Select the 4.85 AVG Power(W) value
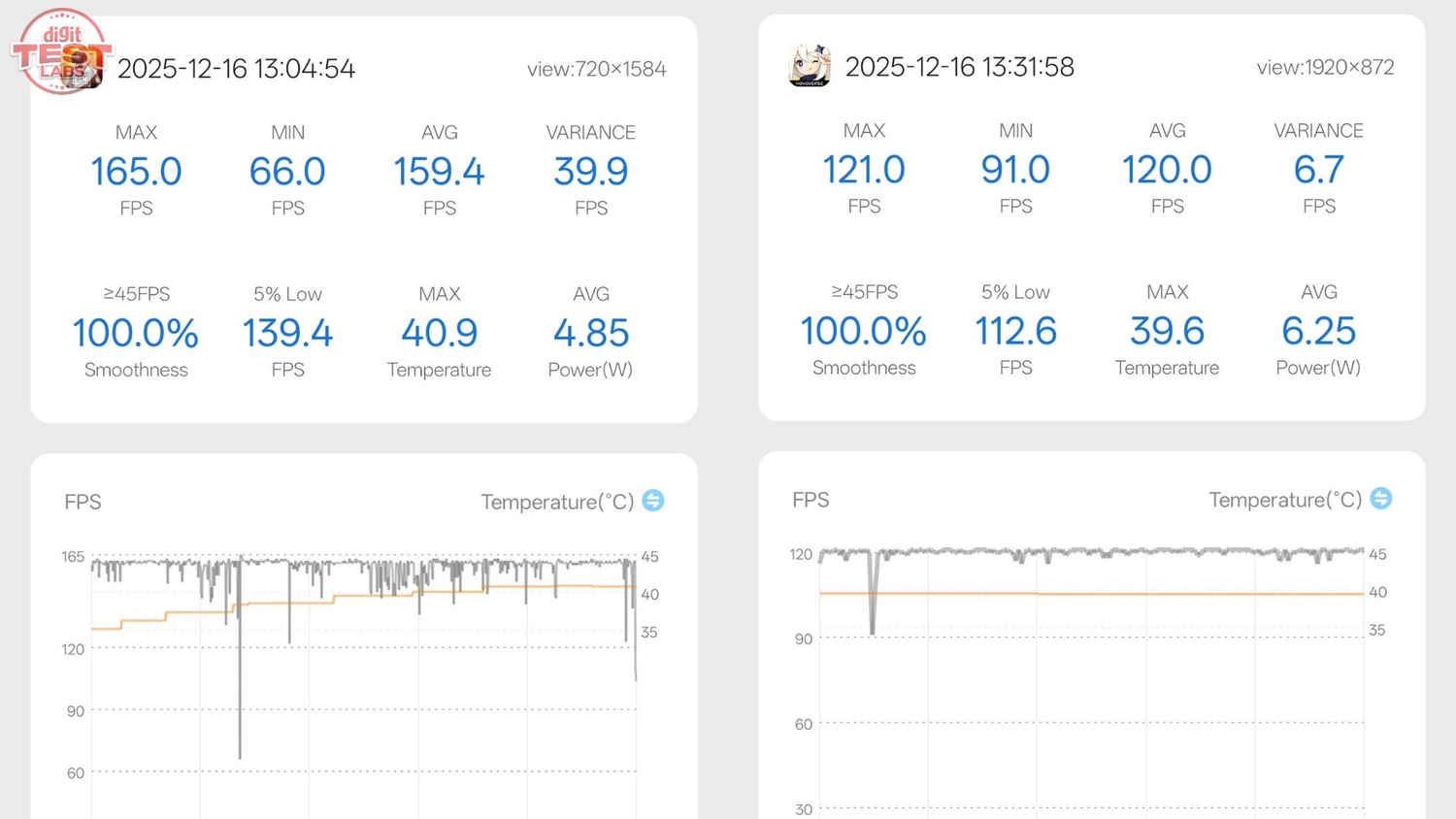 tap(590, 333)
